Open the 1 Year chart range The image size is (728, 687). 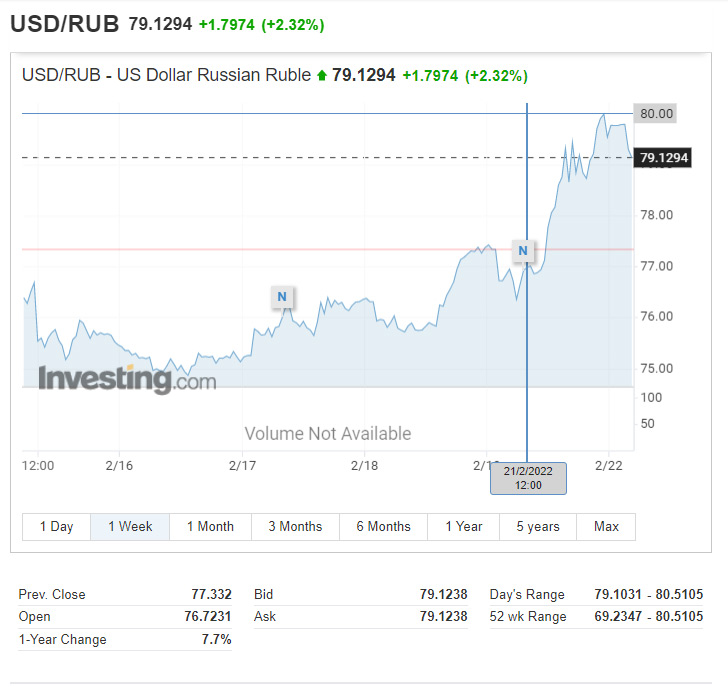464,526
